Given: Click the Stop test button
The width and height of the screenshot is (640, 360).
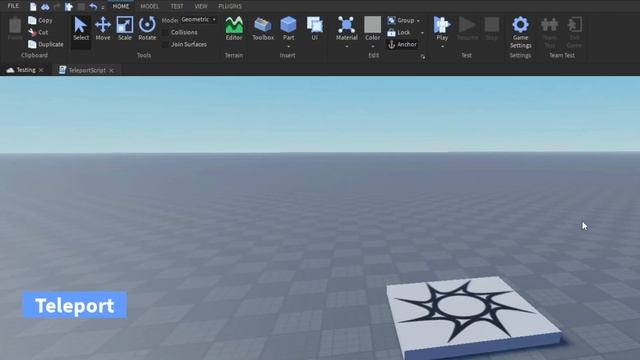Looking at the screenshot, I should click(491, 29).
